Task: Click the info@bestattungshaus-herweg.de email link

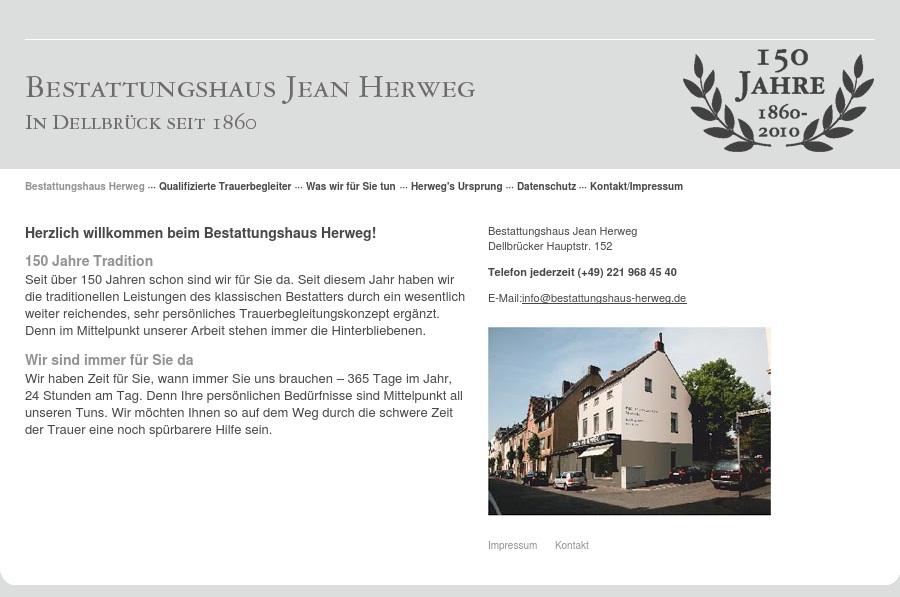Action: tap(604, 297)
